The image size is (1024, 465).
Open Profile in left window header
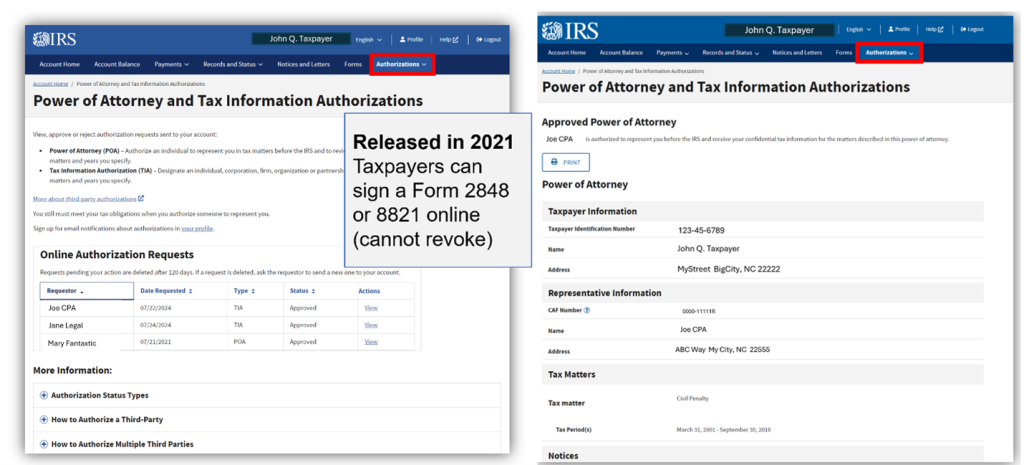[x=411, y=39]
